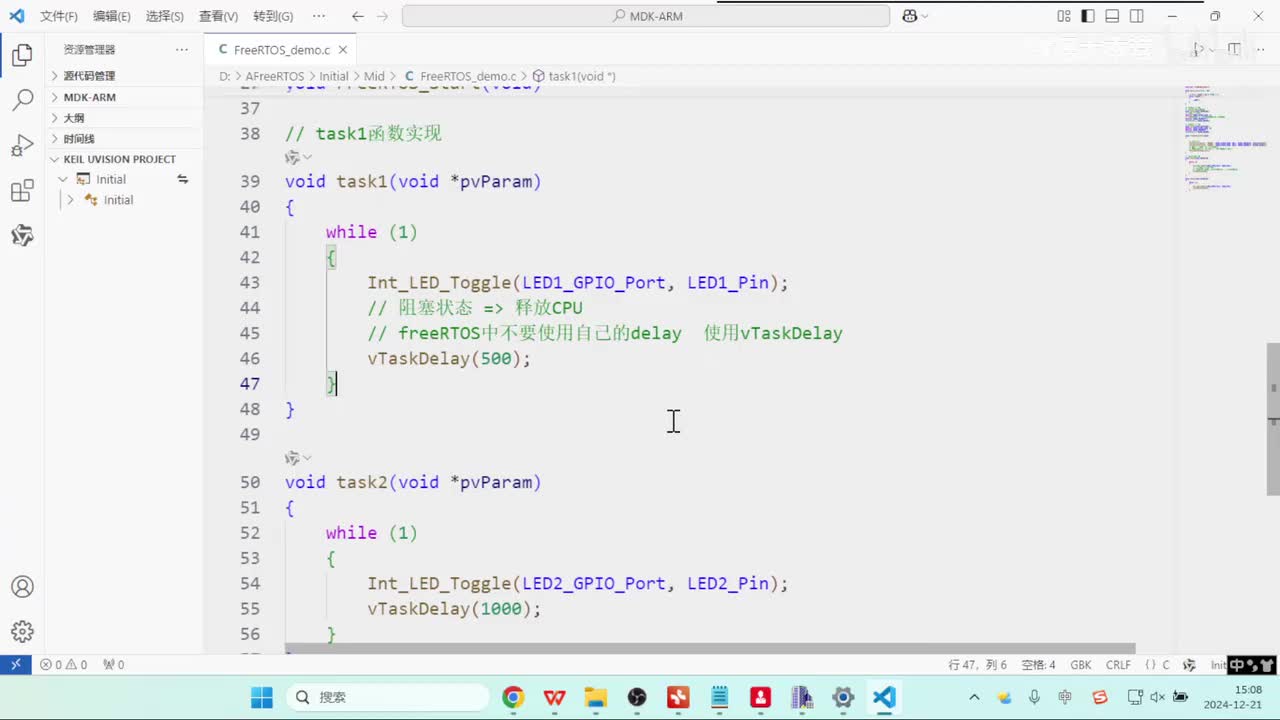
Task: Click the switch target icon beside Initial project
Action: click(x=183, y=179)
